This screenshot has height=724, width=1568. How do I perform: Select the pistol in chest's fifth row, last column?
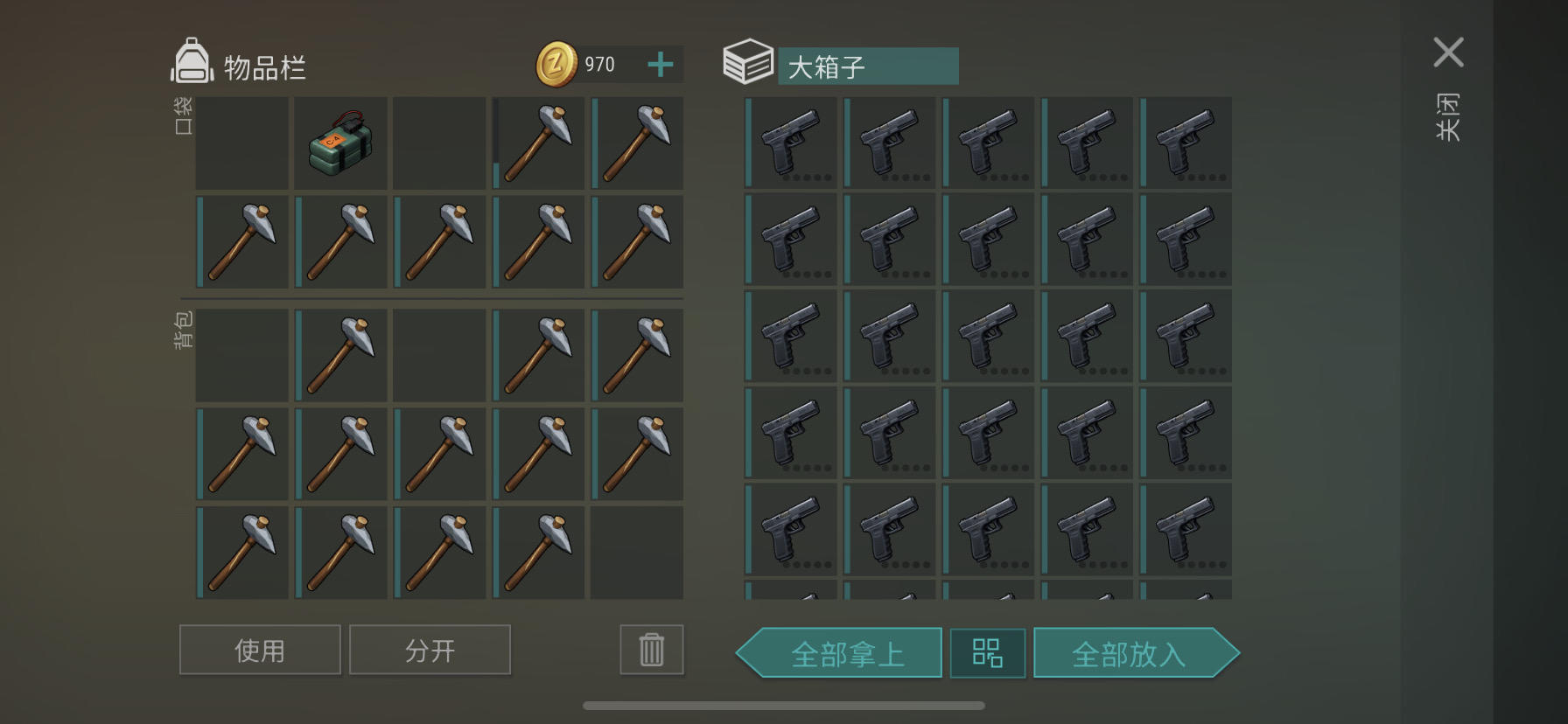point(1186,529)
